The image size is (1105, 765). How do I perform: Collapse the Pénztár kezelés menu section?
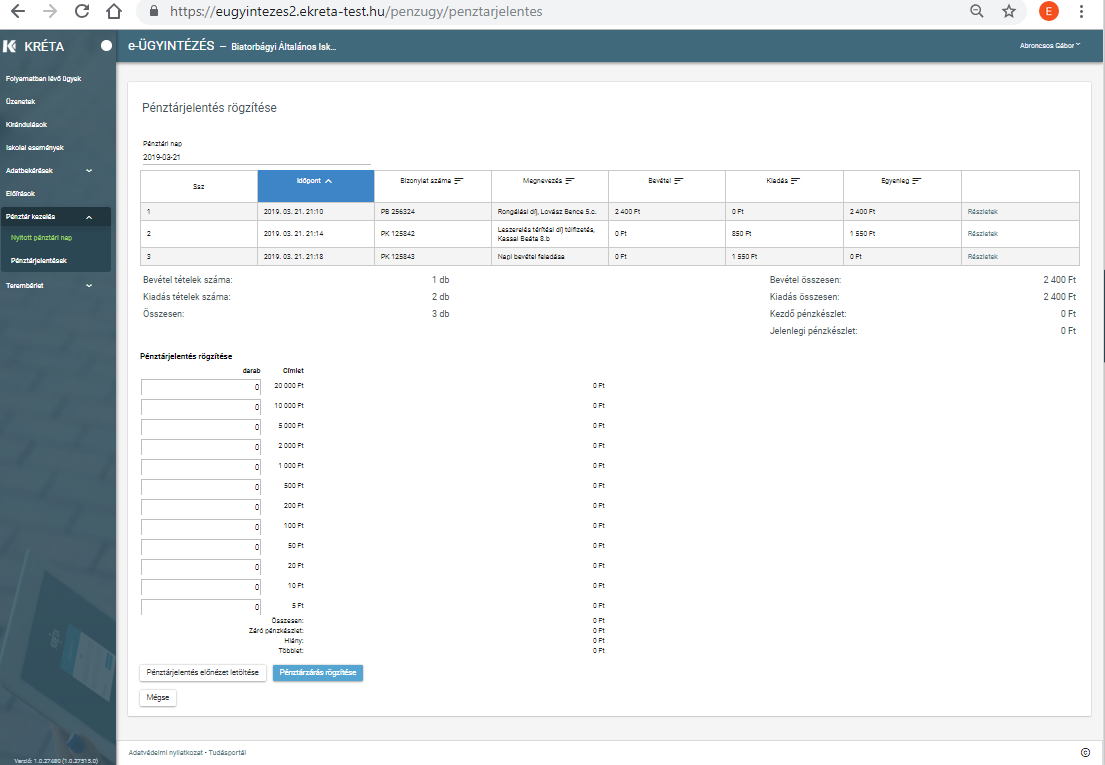point(56,217)
